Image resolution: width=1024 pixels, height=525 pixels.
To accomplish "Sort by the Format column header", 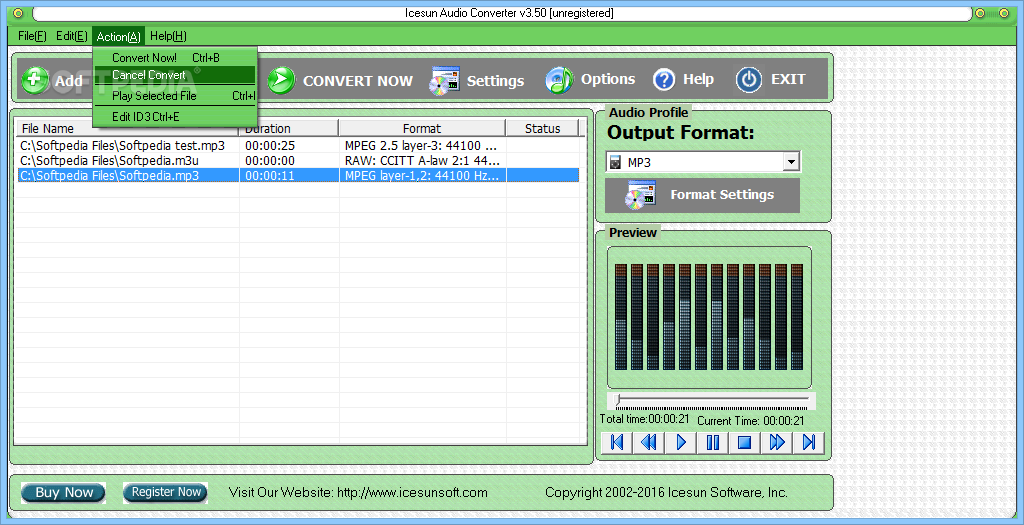I will [422, 129].
